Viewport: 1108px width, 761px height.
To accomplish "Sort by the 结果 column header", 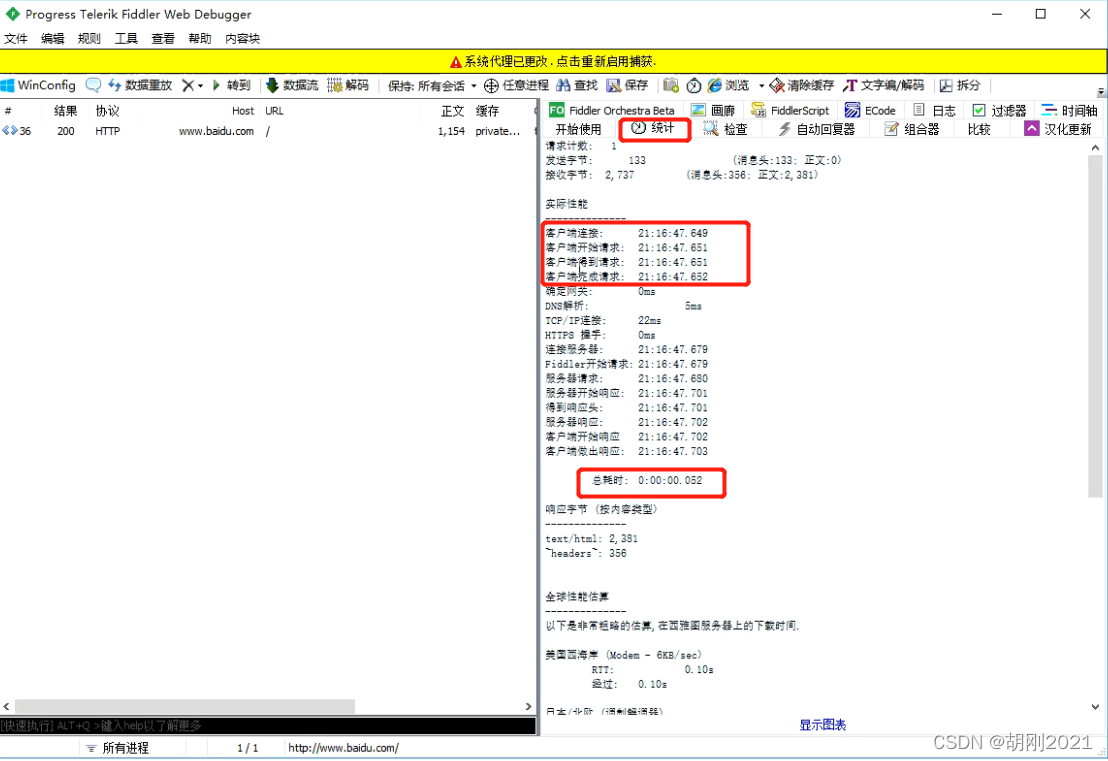I will coord(66,111).
